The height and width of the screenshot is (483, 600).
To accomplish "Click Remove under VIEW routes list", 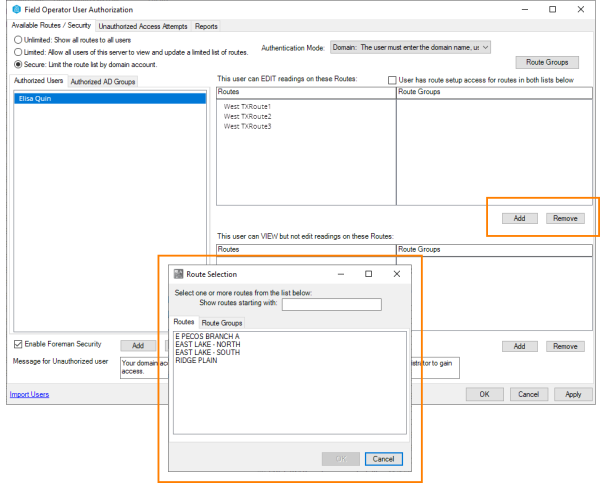I will [565, 346].
